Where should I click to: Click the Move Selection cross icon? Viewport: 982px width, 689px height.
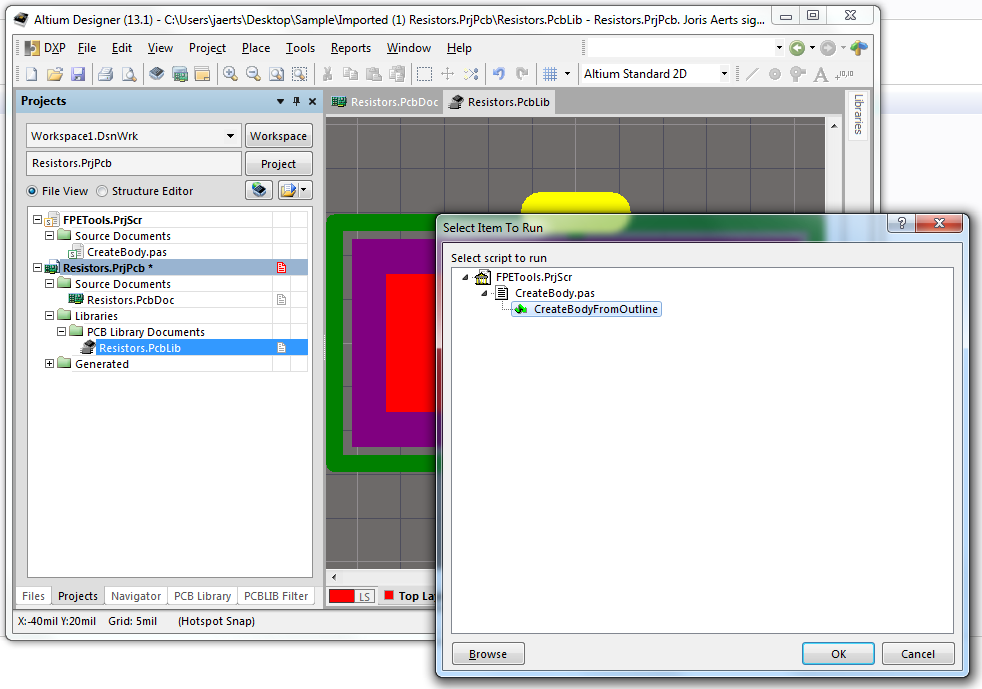click(447, 74)
